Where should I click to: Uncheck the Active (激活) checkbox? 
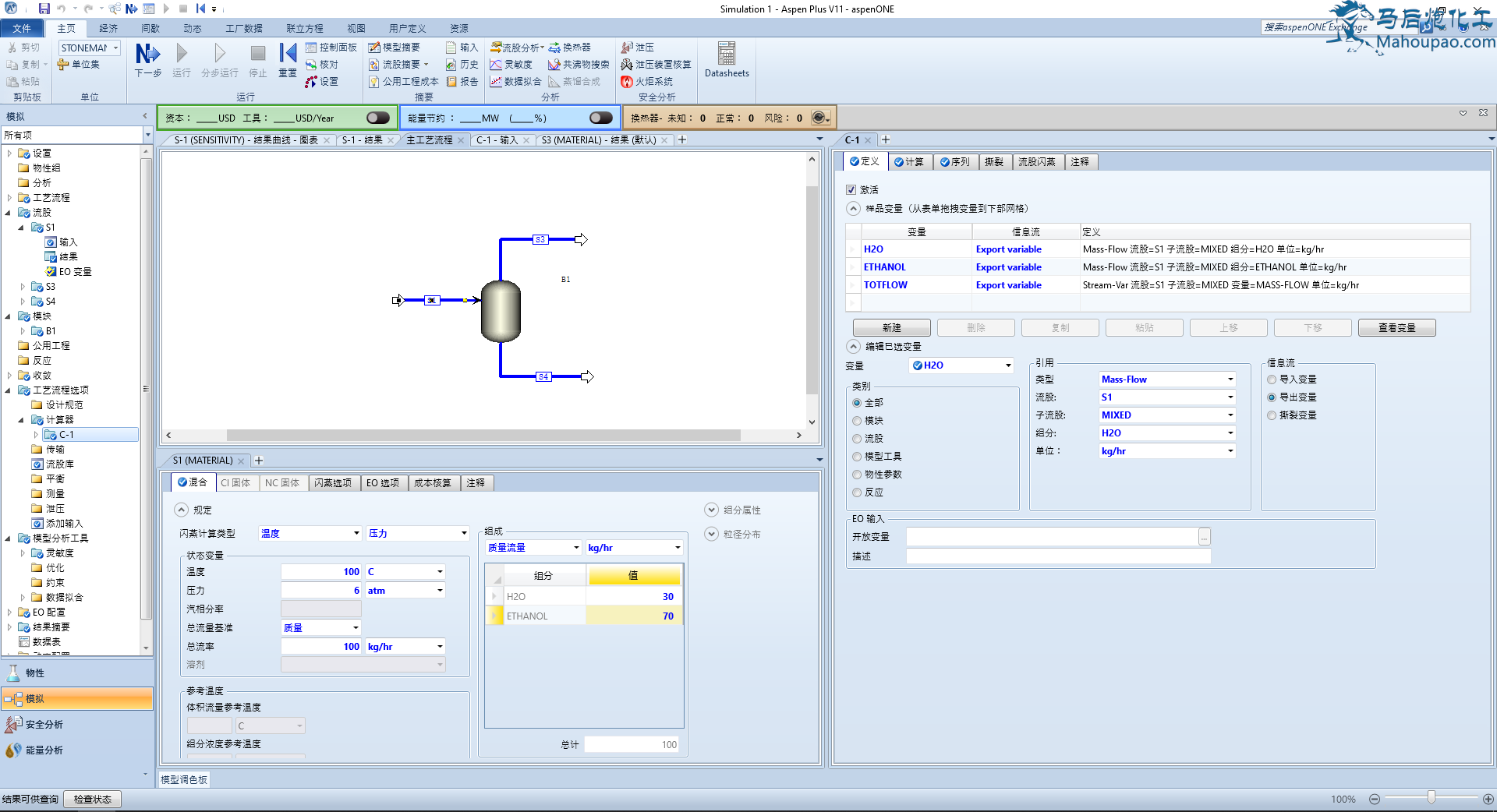[851, 189]
